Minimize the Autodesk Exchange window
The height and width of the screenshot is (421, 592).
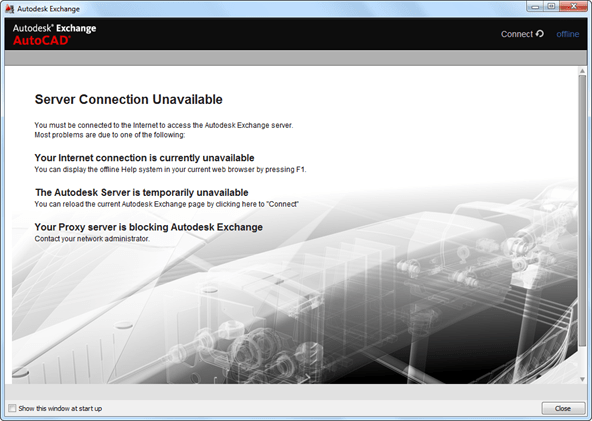point(535,6)
